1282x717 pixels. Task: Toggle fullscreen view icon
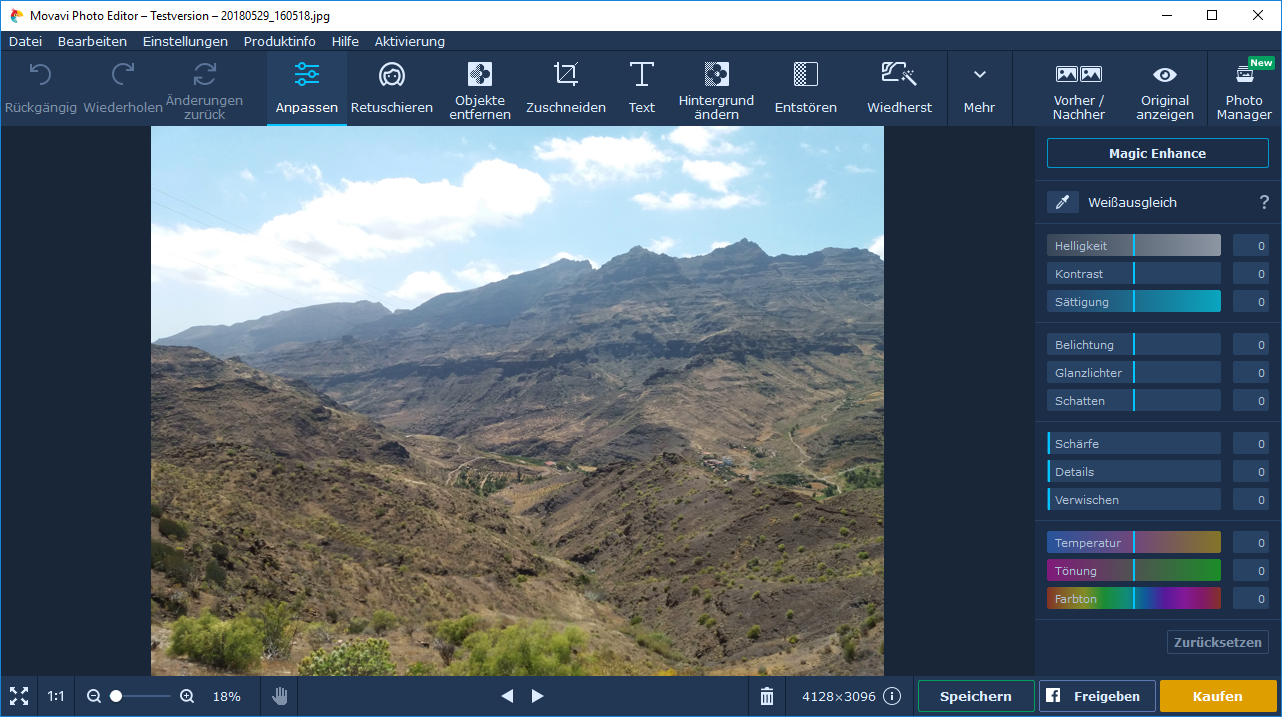[19, 696]
